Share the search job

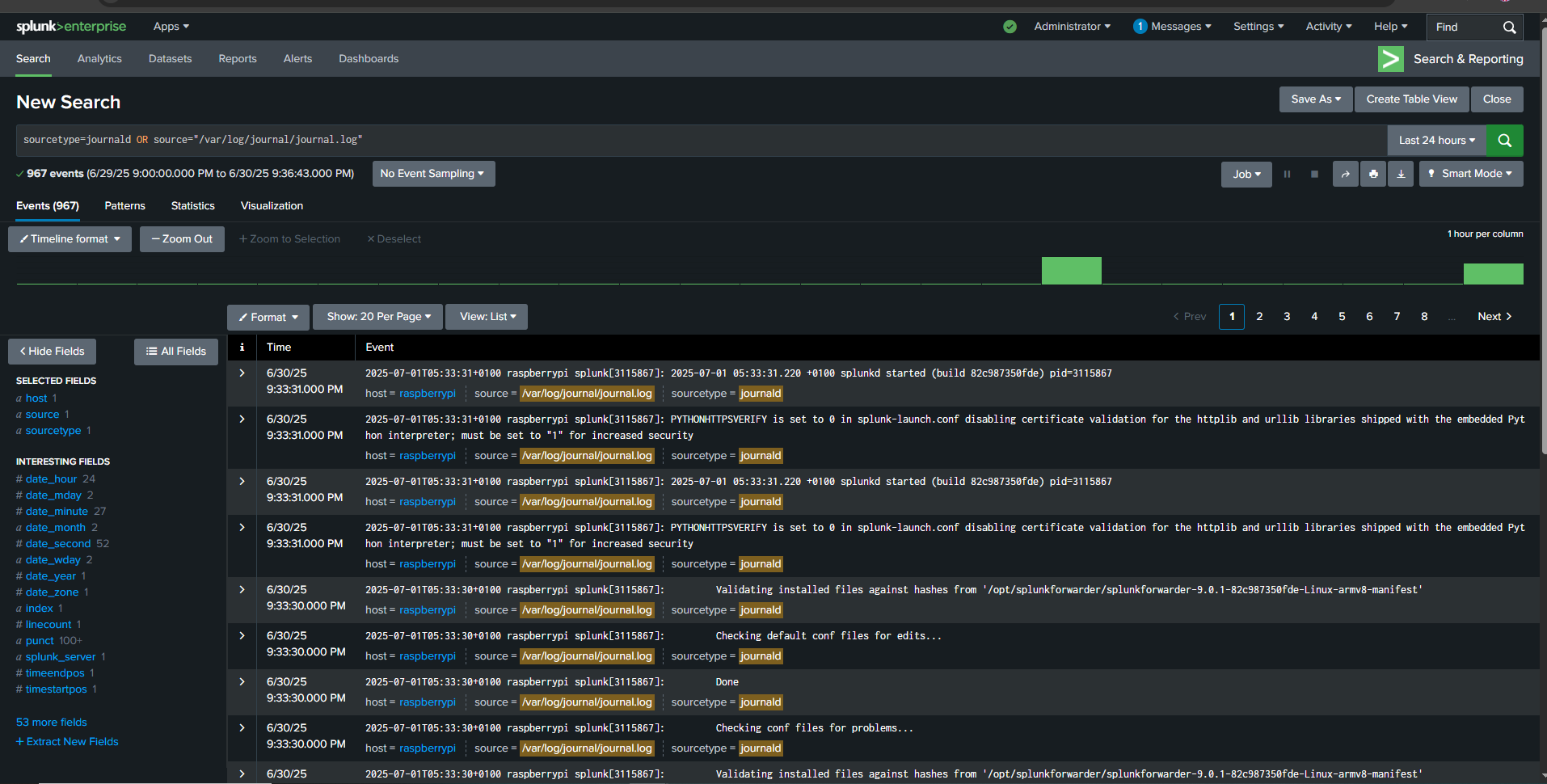coord(1345,174)
